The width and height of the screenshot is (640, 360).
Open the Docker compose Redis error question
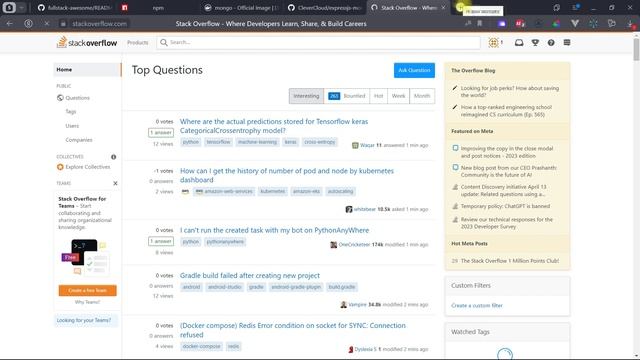pos(293,330)
